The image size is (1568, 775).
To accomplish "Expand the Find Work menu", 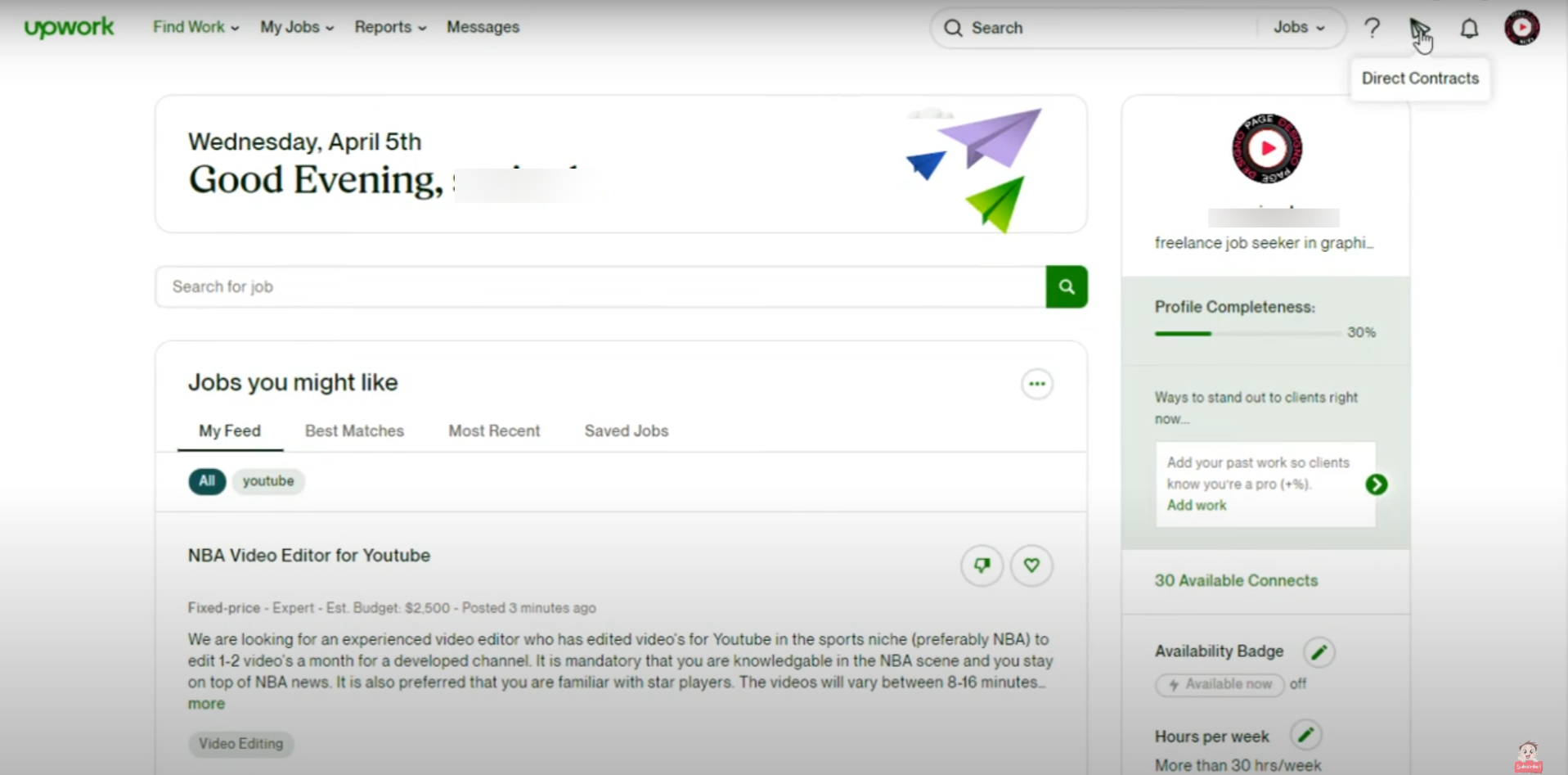I will tap(196, 27).
